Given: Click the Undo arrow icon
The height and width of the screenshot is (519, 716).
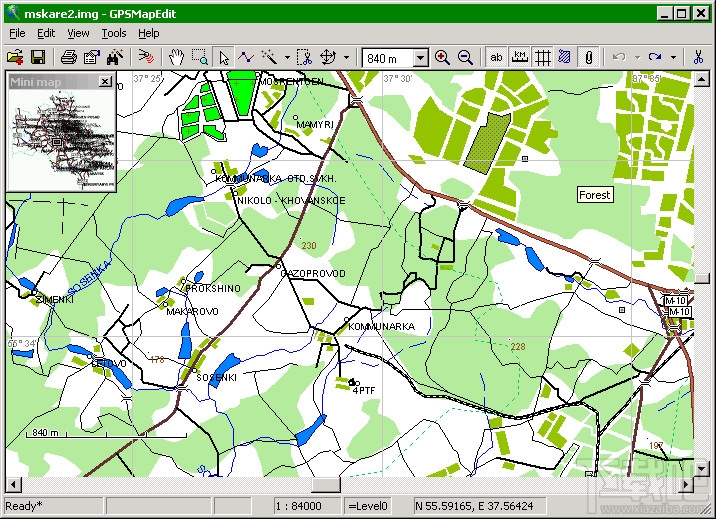Looking at the screenshot, I should point(619,58).
